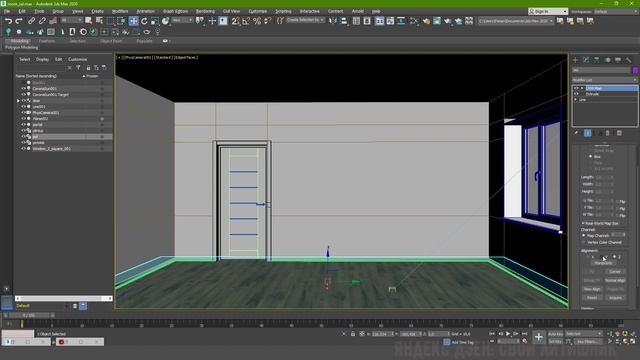Toggle Show End Result in modifier stack
This screenshot has height=360, width=640.
point(588,133)
